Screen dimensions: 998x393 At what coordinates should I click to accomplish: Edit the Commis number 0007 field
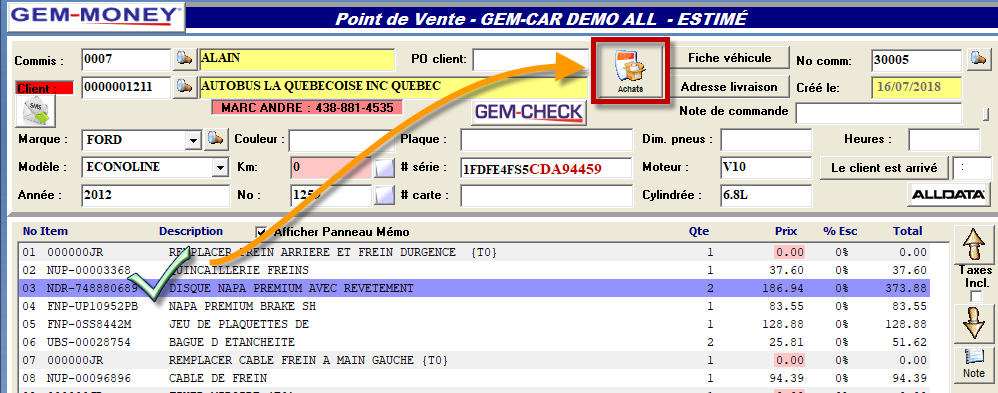[127, 59]
